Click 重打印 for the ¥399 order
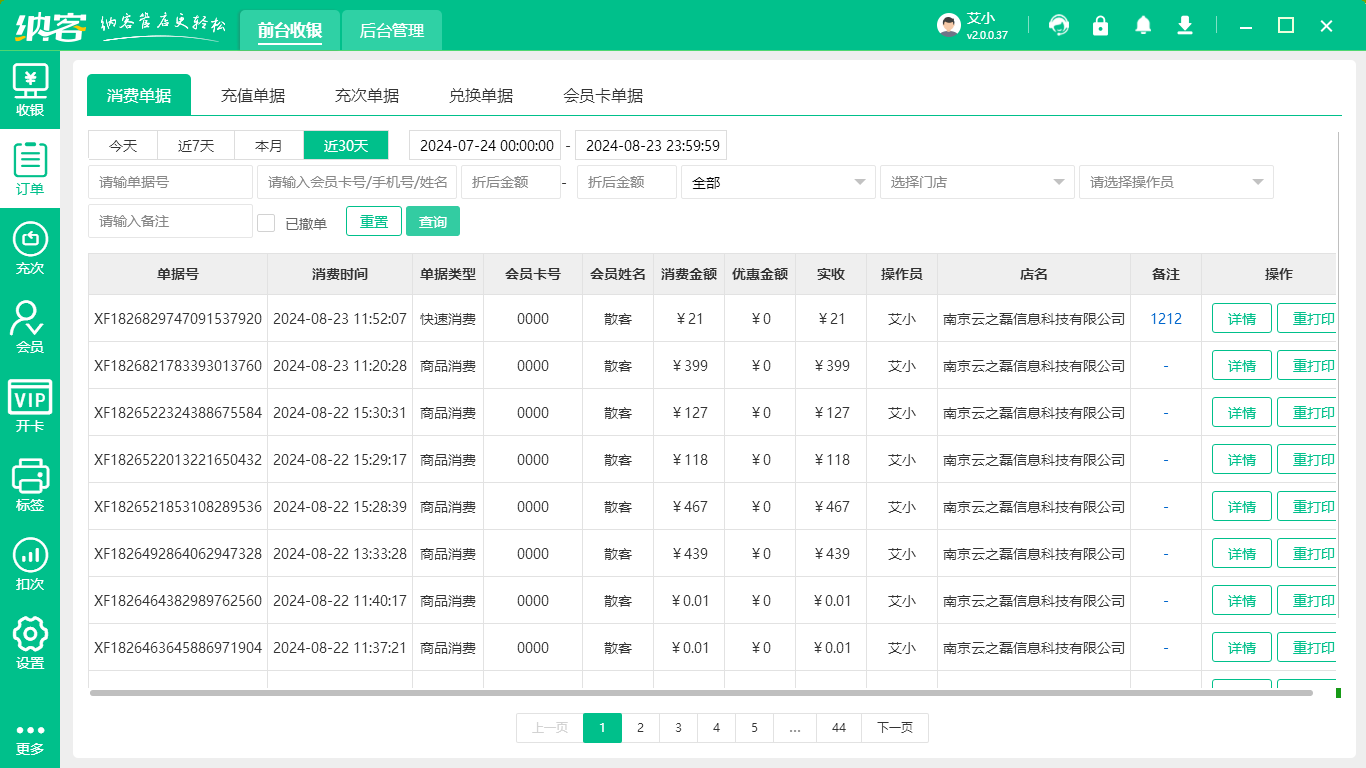Image resolution: width=1366 pixels, height=768 pixels. click(x=1307, y=365)
